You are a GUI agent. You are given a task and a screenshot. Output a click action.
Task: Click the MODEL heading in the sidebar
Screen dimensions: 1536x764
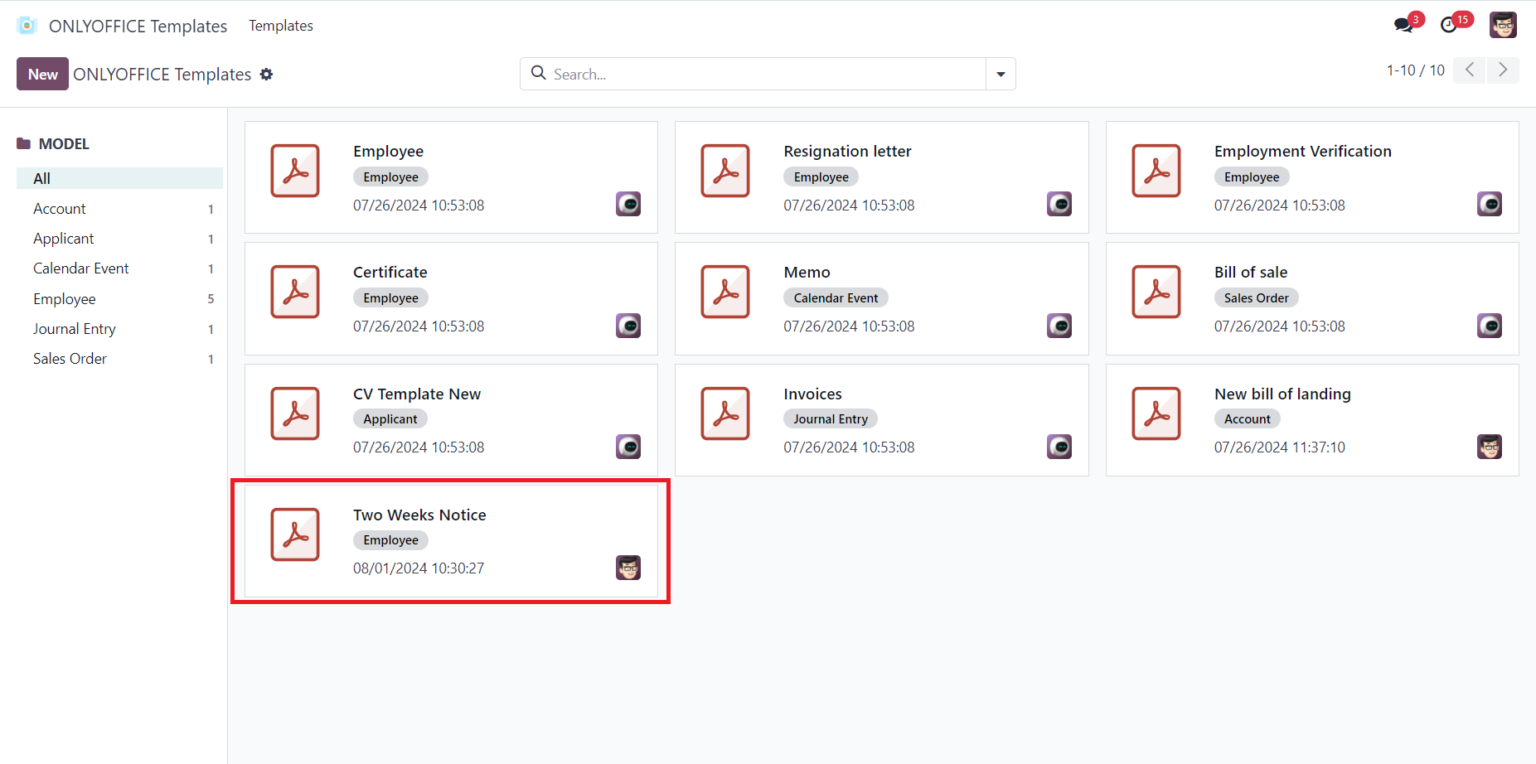pos(63,143)
